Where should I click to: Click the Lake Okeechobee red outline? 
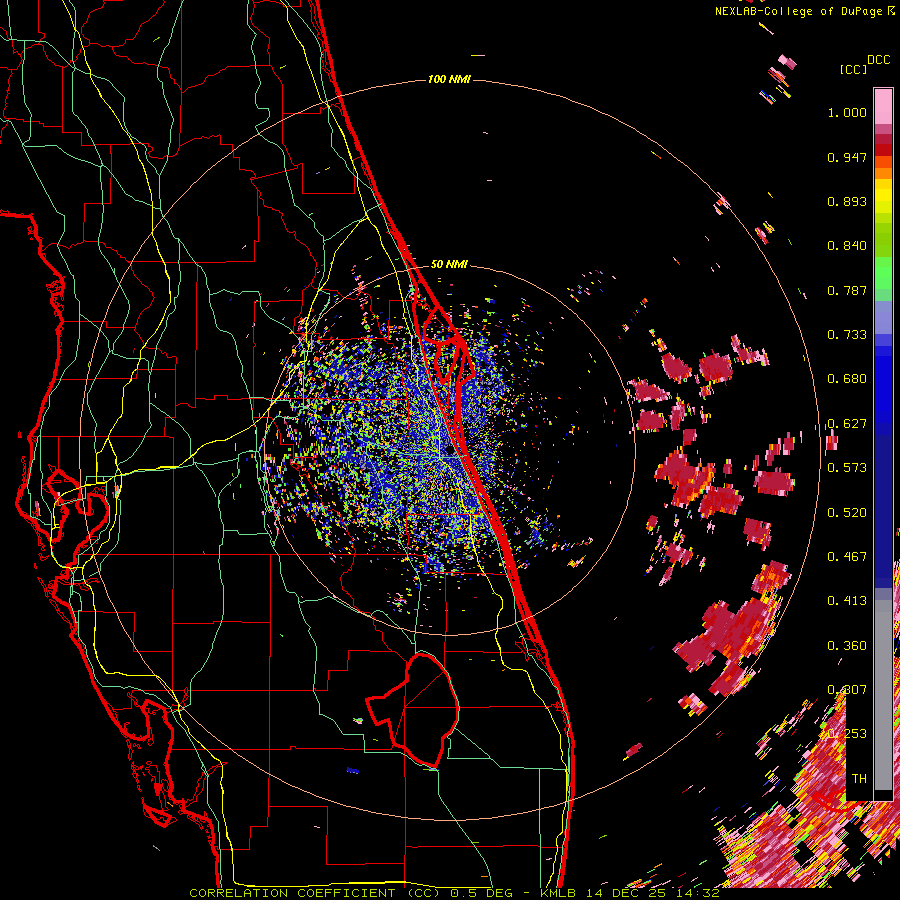413,710
